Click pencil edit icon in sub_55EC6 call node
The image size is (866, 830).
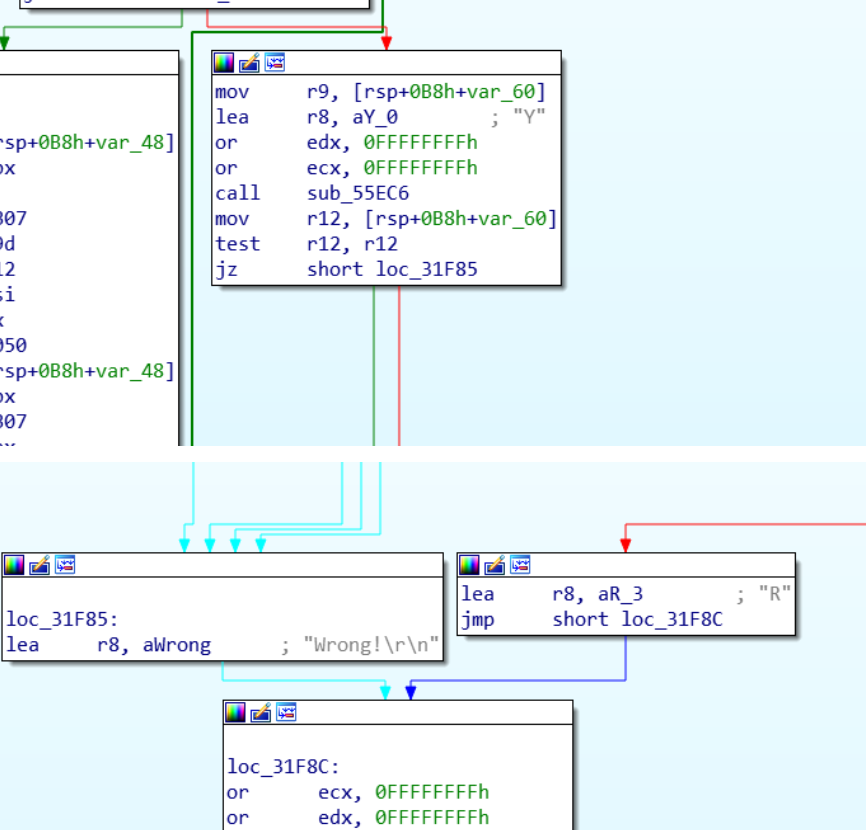249,63
